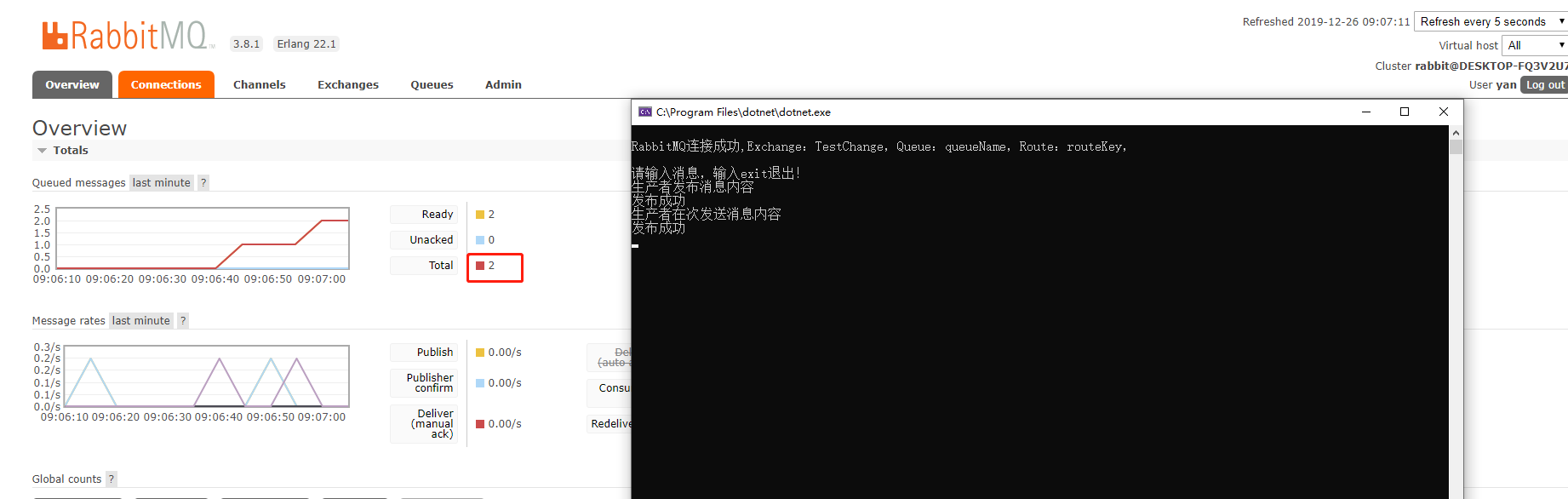
Task: Open help for Global counts
Action: tap(112, 479)
